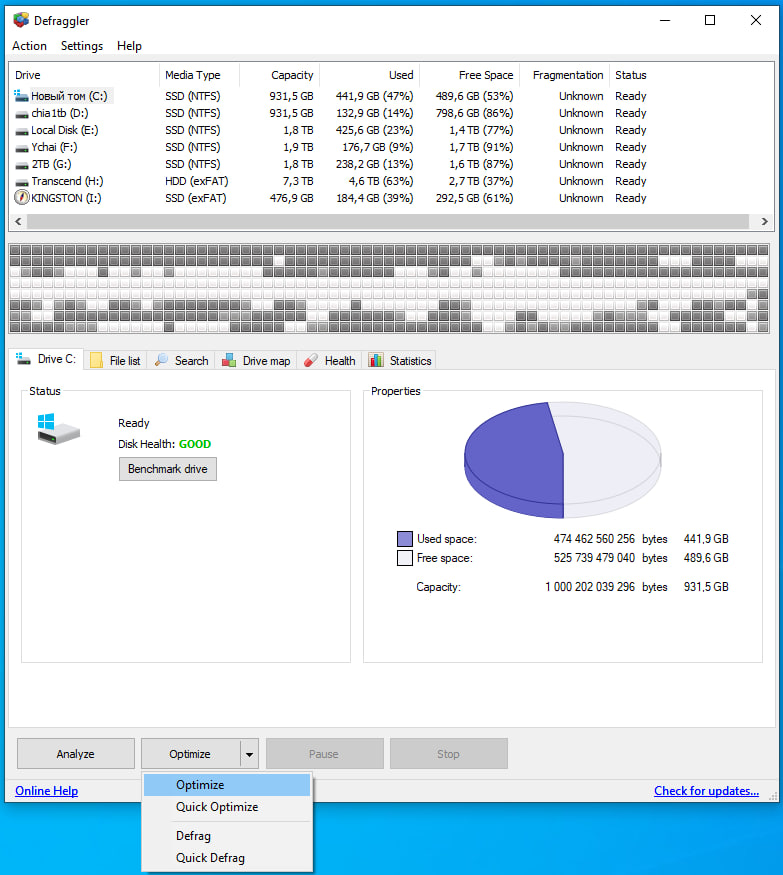This screenshot has width=783, height=875.
Task: Click the drive list left scroll arrow
Action: 18,222
